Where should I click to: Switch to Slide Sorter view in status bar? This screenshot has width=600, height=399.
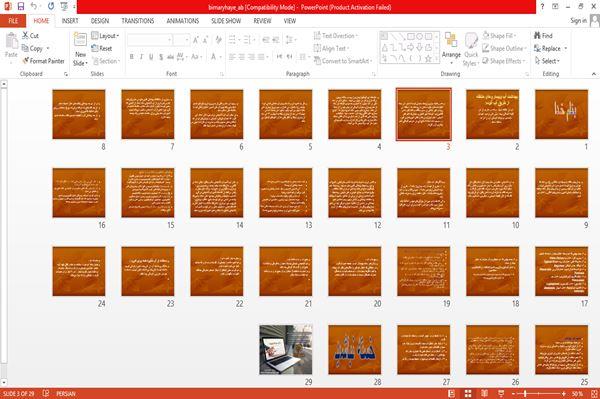pos(468,394)
